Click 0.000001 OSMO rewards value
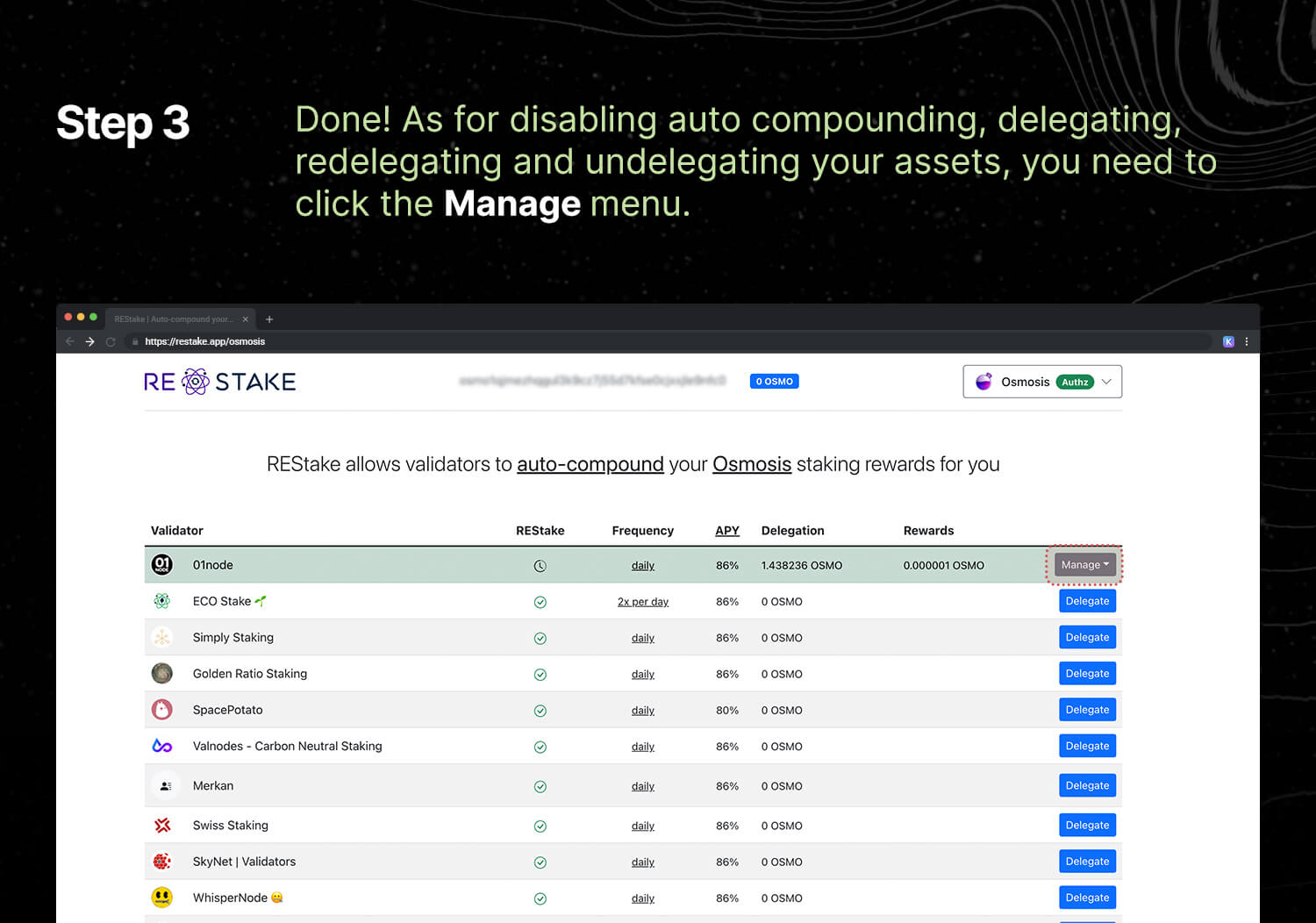This screenshot has height=923, width=1316. 944,566
